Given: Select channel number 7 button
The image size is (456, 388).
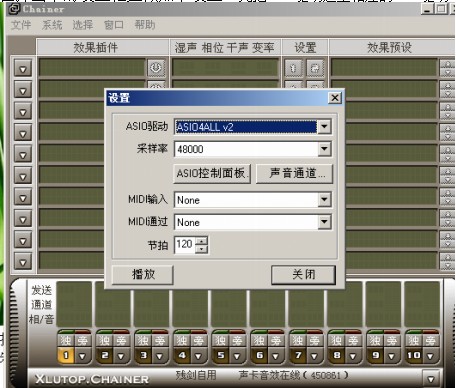Looking at the screenshot, I should pyautogui.click(x=298, y=355).
